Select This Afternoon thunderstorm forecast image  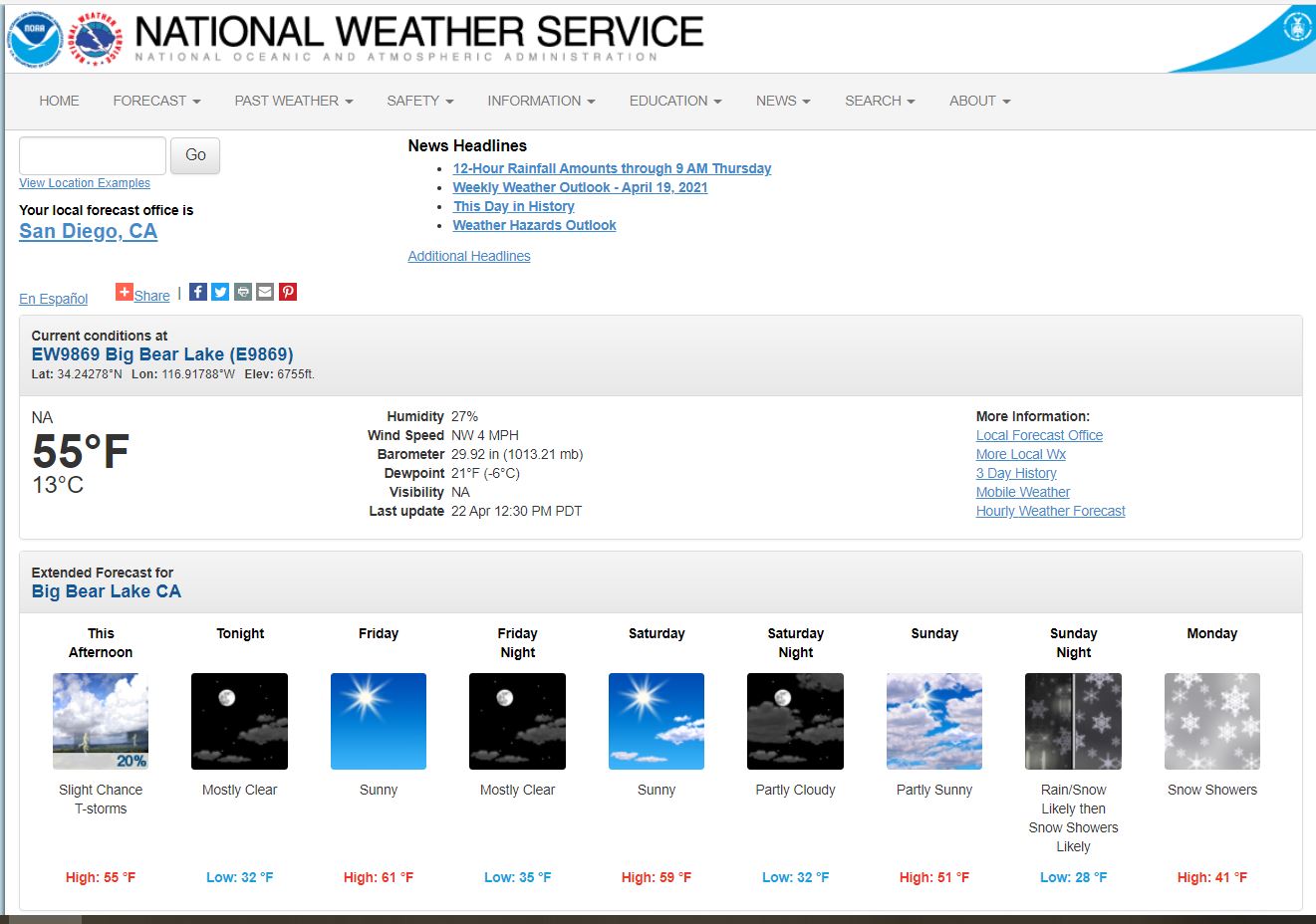(101, 721)
